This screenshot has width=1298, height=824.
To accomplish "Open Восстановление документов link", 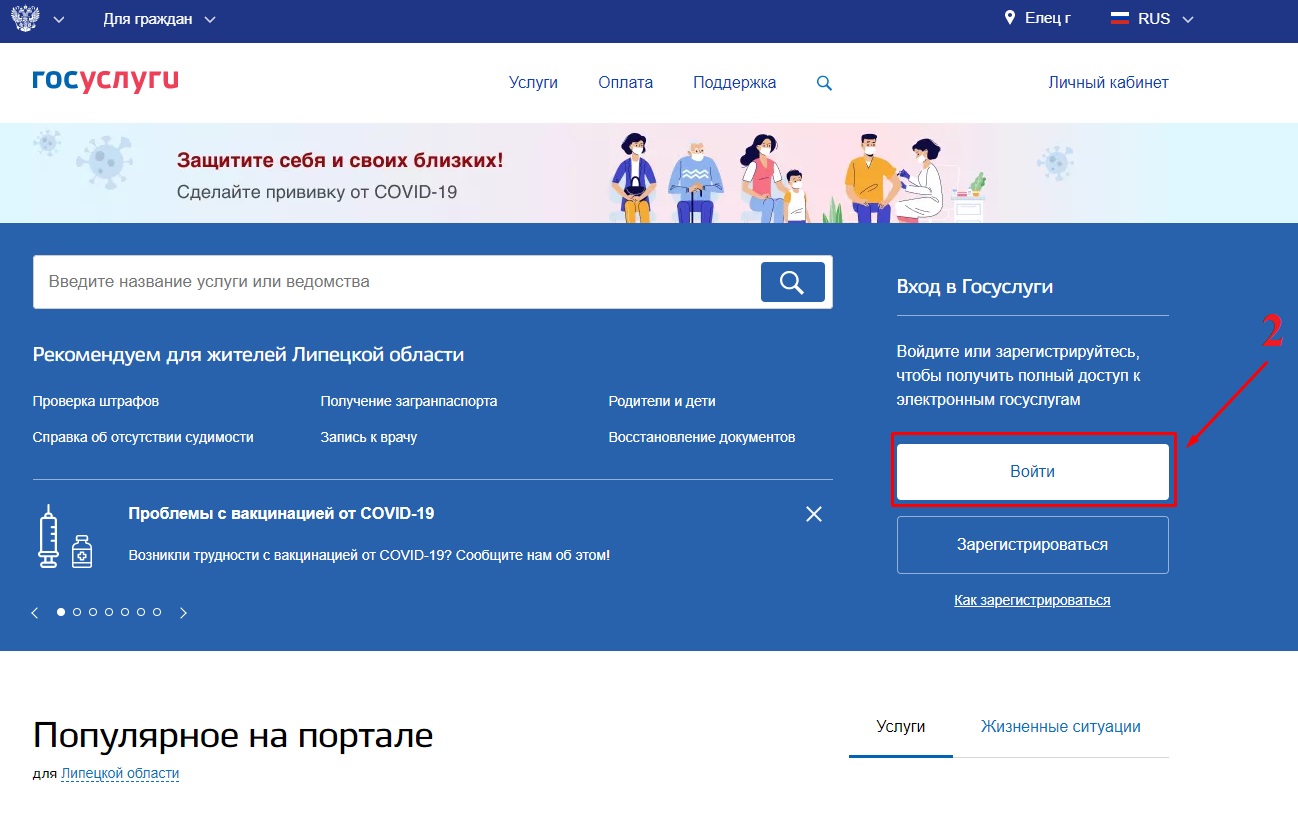I will pyautogui.click(x=702, y=437).
